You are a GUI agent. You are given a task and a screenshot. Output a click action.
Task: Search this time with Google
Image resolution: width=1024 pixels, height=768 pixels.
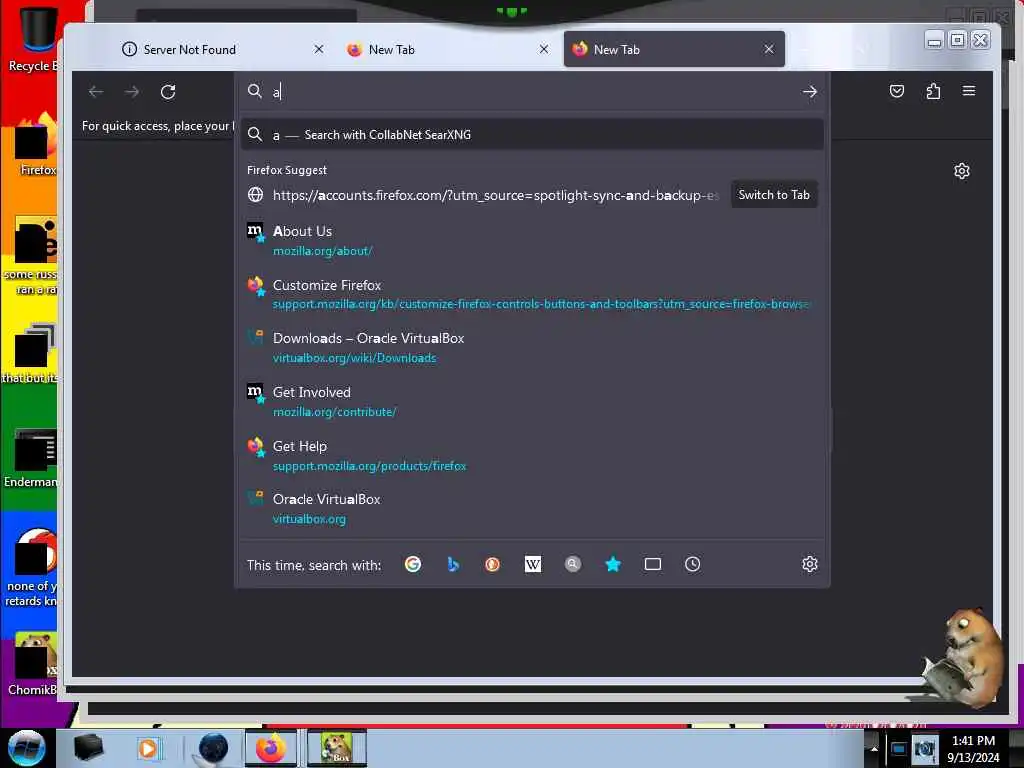click(413, 564)
